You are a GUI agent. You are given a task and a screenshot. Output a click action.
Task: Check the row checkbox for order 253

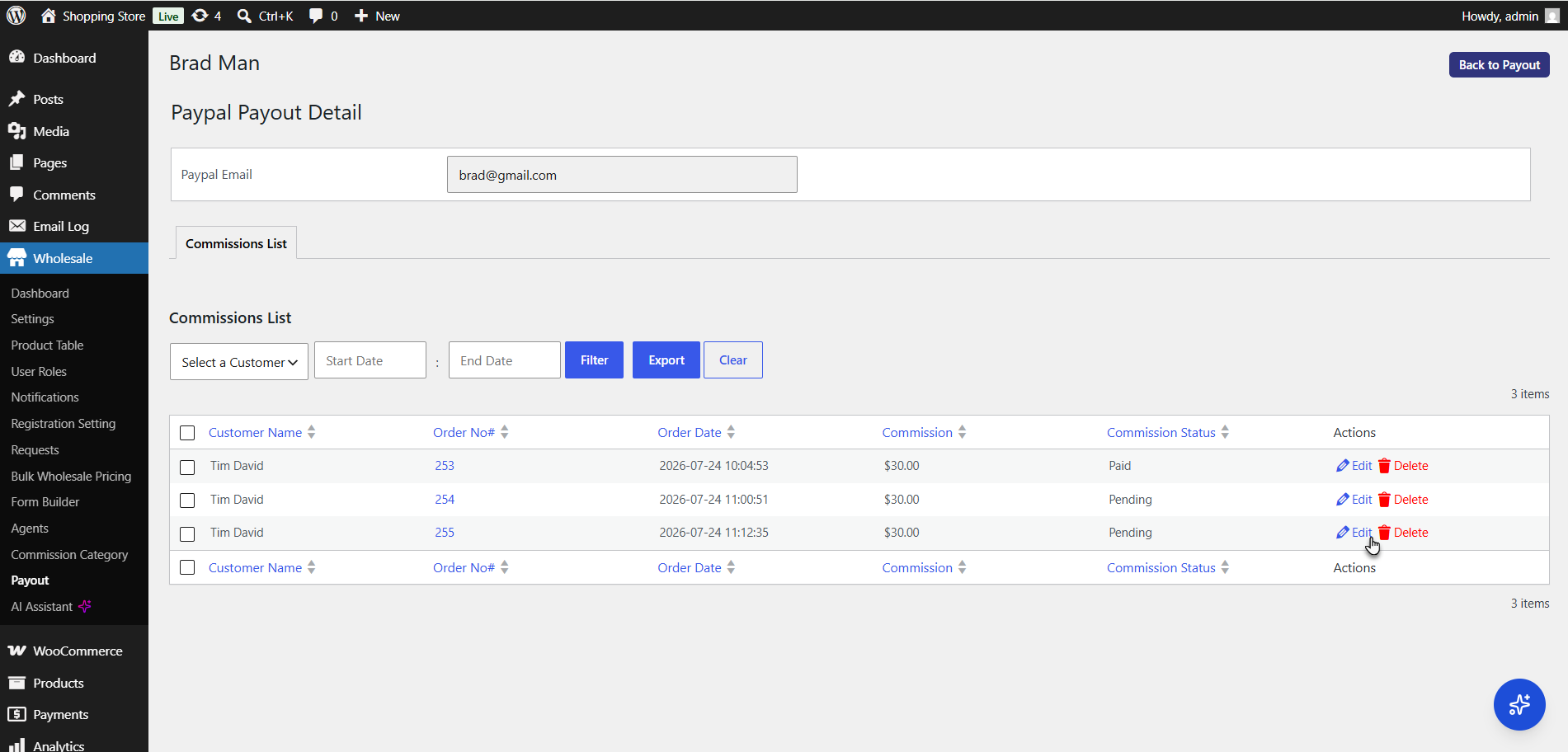point(187,467)
